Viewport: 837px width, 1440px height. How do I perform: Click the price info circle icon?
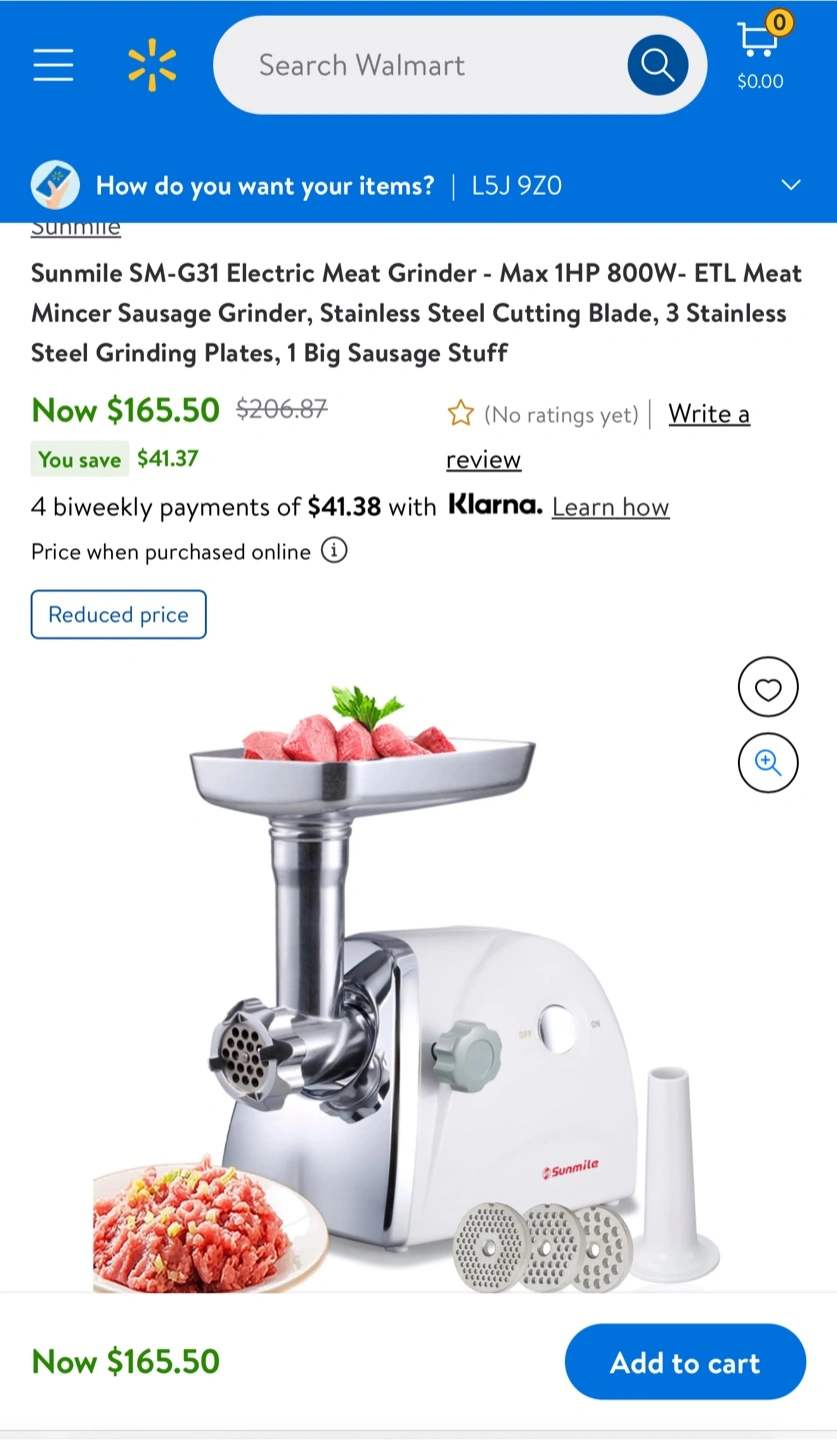[x=334, y=551]
